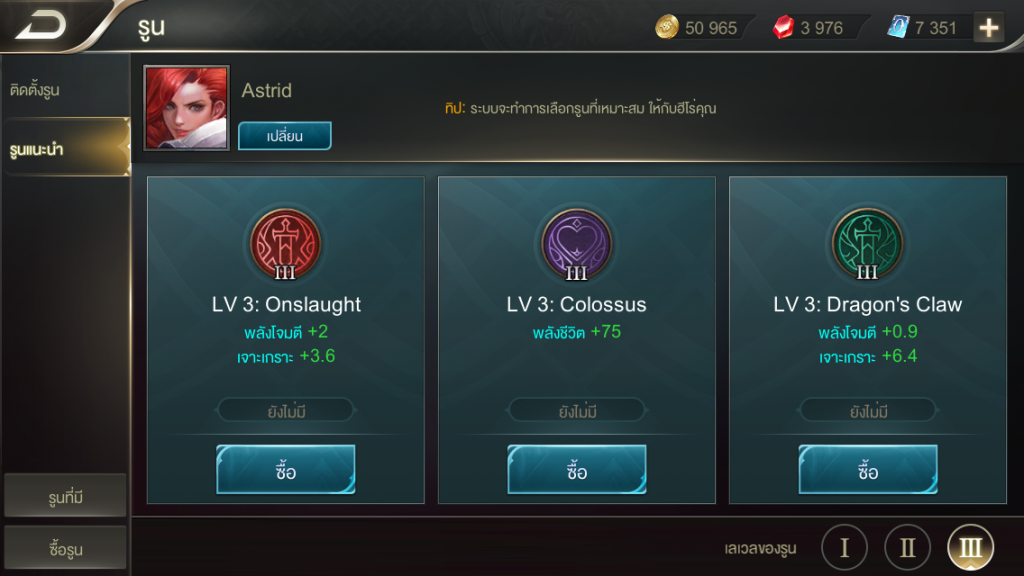Select the red Onslaught rune icon
Screen dimensions: 1024x576
point(285,244)
